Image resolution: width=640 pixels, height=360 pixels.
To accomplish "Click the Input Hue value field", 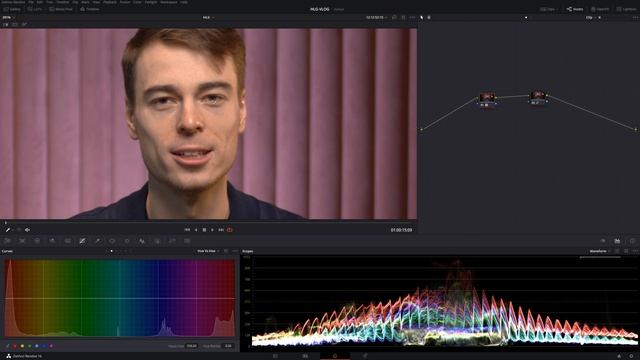I will (x=191, y=346).
